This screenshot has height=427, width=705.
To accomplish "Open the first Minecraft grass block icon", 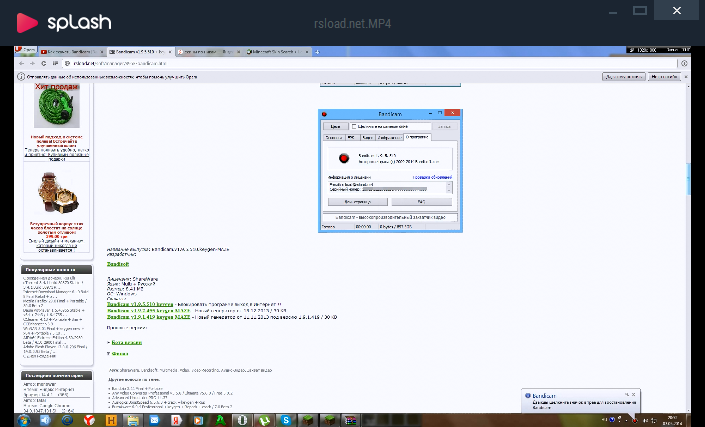I will point(308,420).
